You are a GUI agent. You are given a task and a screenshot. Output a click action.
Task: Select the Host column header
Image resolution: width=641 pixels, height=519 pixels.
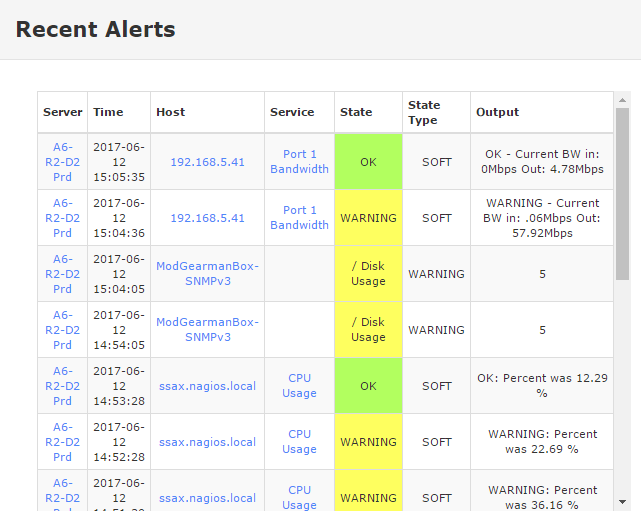(171, 113)
